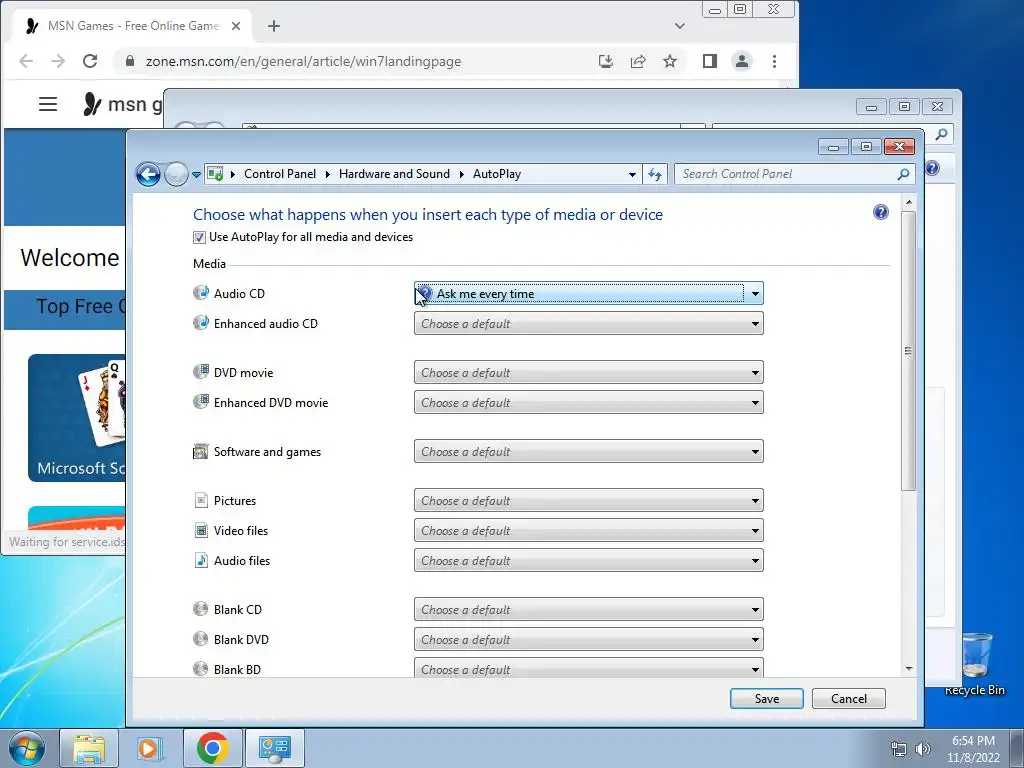Open Chrome's side panel icon
Image resolution: width=1024 pixels, height=768 pixels.
(x=710, y=61)
